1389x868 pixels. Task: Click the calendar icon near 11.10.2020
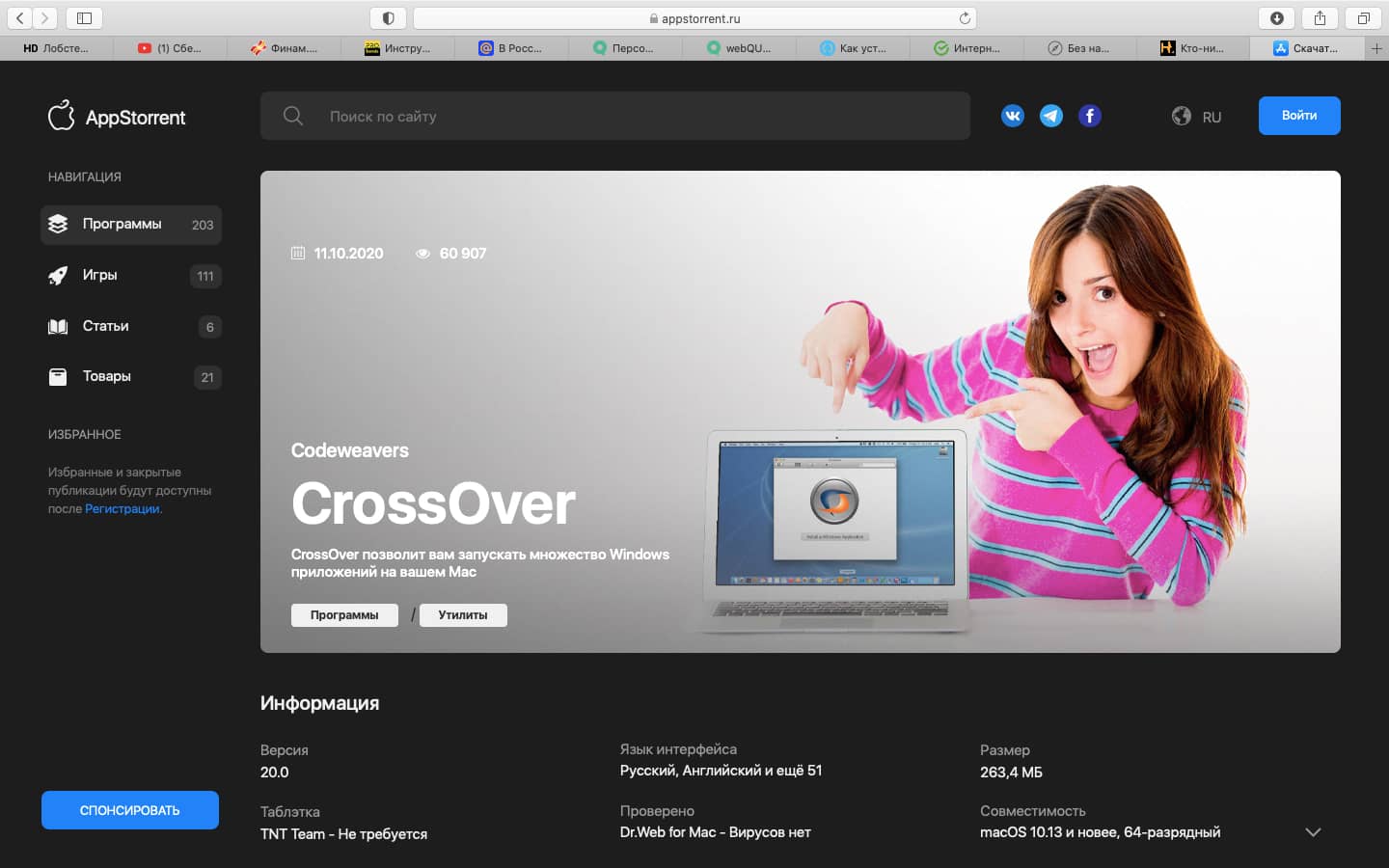tap(298, 253)
